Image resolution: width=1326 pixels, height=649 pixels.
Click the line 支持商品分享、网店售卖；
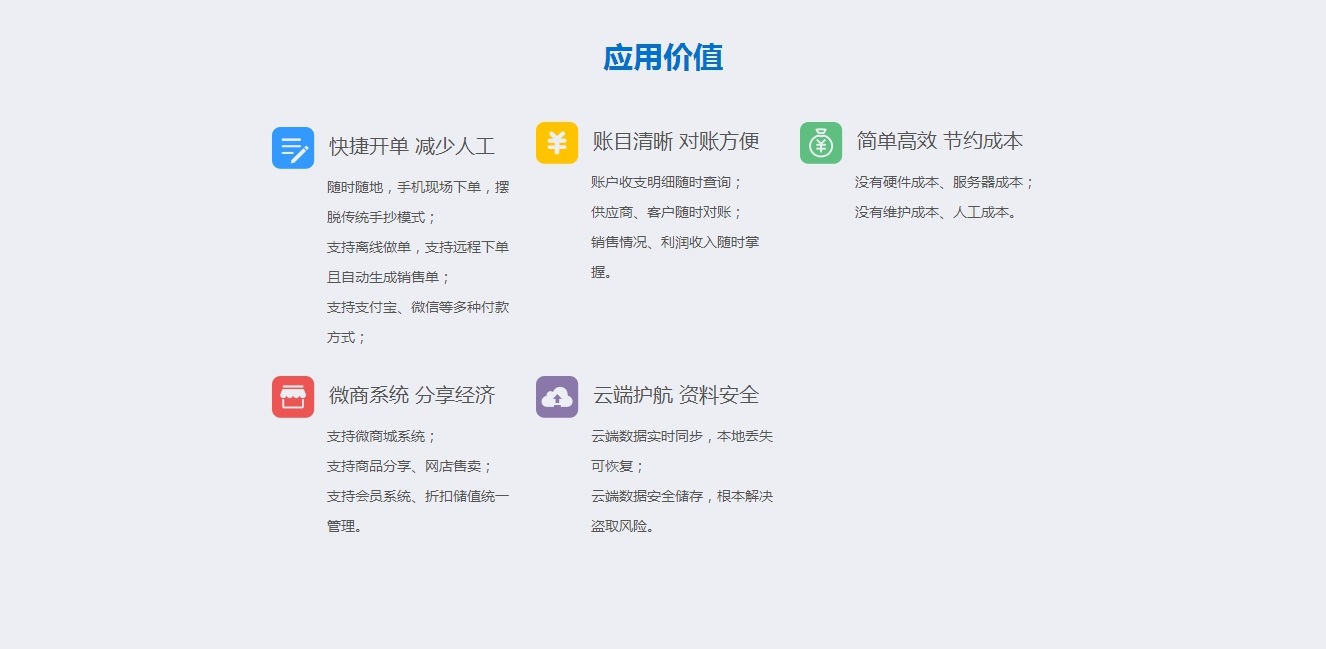tap(410, 466)
